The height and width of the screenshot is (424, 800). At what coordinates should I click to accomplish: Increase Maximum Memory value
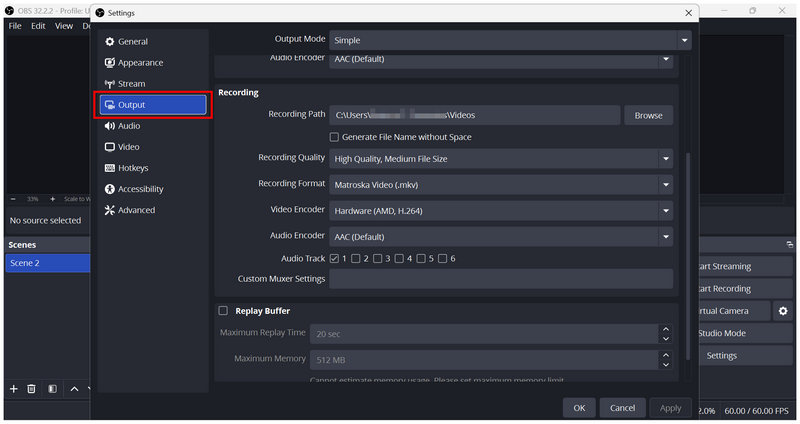666,355
